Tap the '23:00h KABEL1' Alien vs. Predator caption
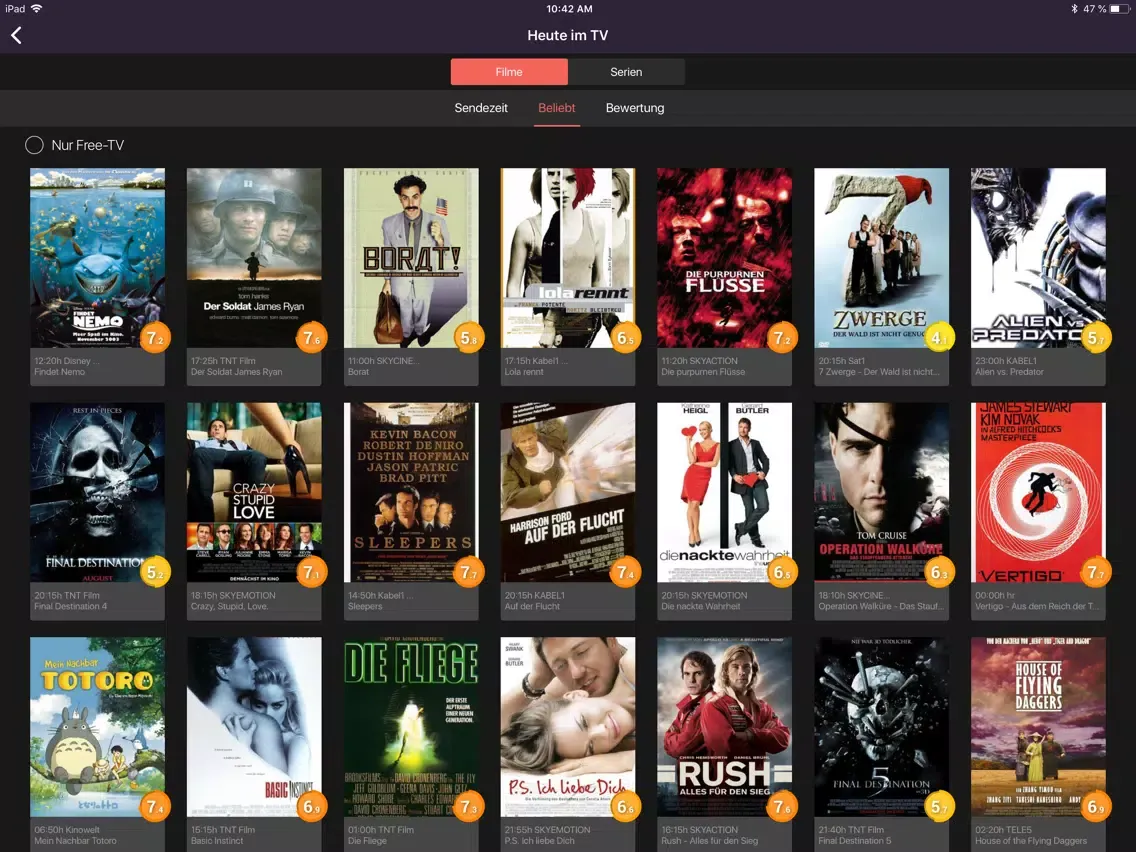The height and width of the screenshot is (852, 1136). pyautogui.click(x=1038, y=367)
